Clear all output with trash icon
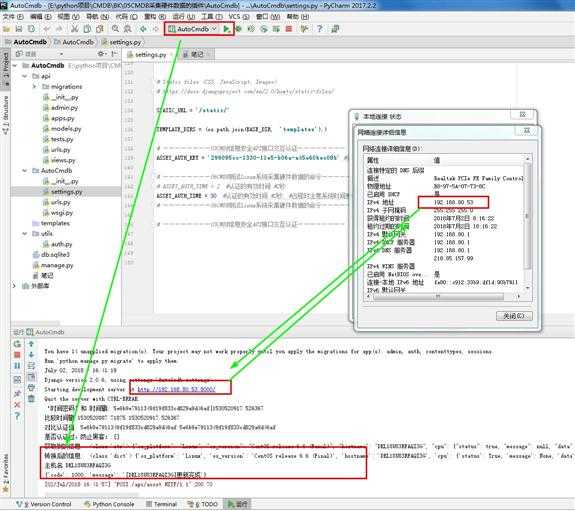The height and width of the screenshot is (511, 575). coord(31,398)
